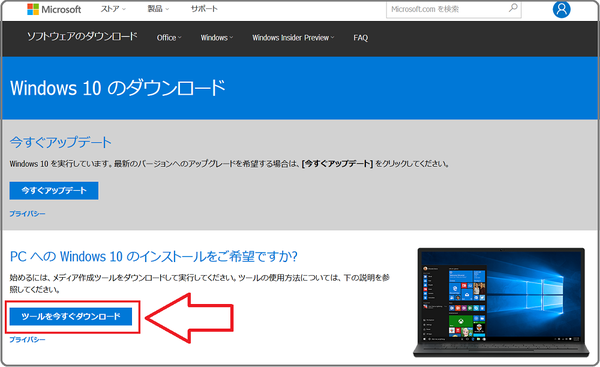600x367 pixels.
Task: Click PC への Windows 10 のインストール heading
Action: tap(153, 256)
